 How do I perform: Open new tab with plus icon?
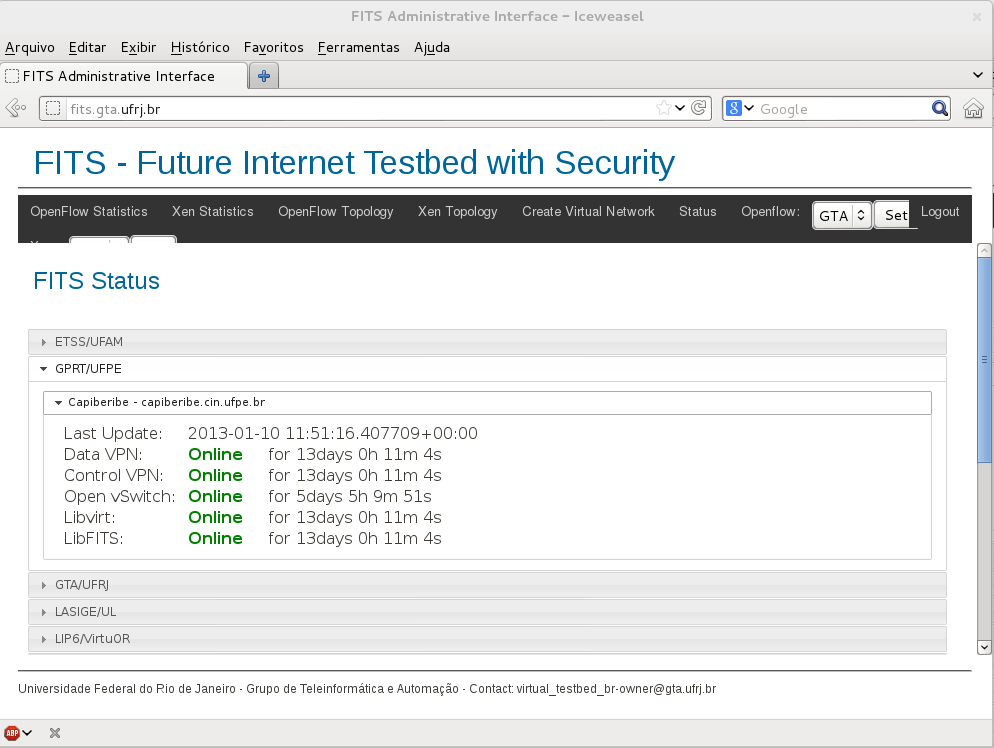tap(264, 76)
